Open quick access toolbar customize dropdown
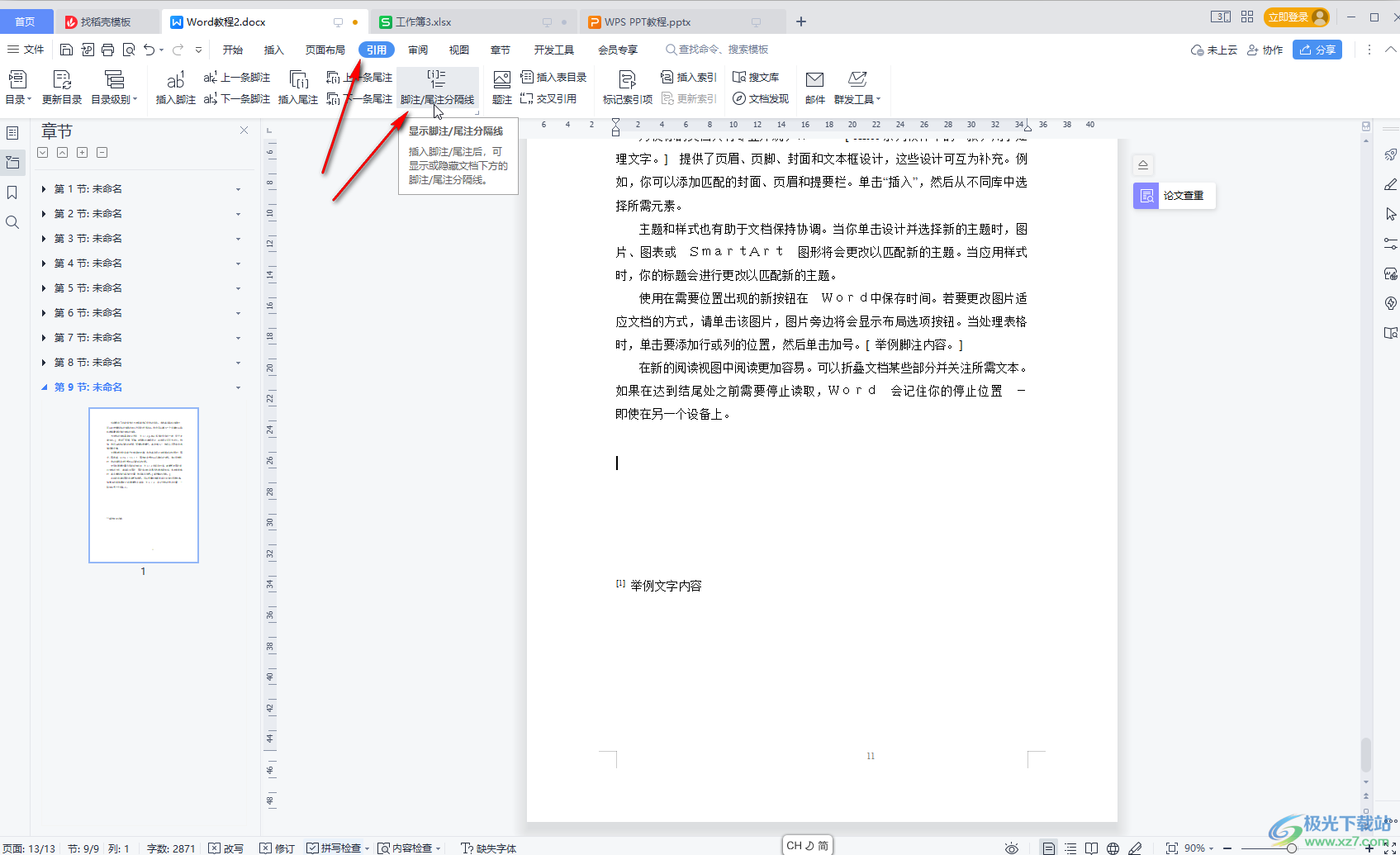Screen dimensions: 1400x855 tap(198, 50)
